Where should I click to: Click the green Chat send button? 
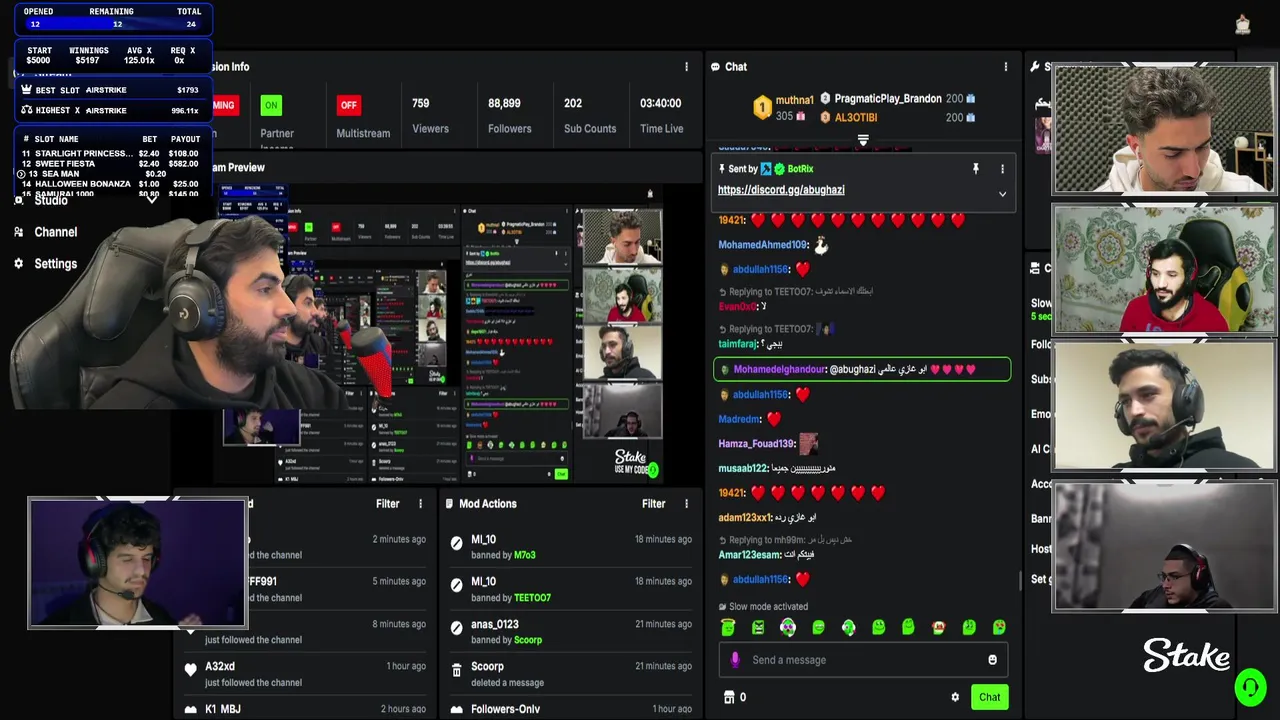pos(989,697)
